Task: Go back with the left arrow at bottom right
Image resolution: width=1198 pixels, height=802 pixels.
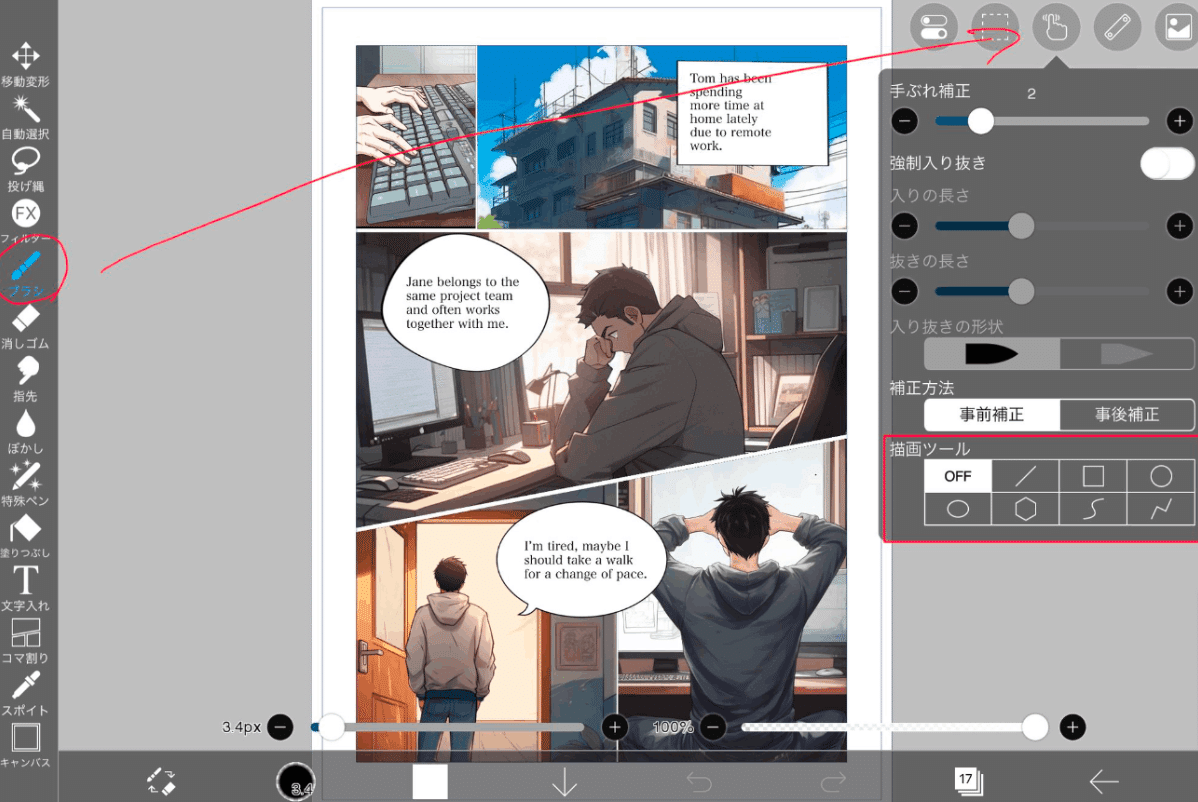Action: pyautogui.click(x=1103, y=781)
